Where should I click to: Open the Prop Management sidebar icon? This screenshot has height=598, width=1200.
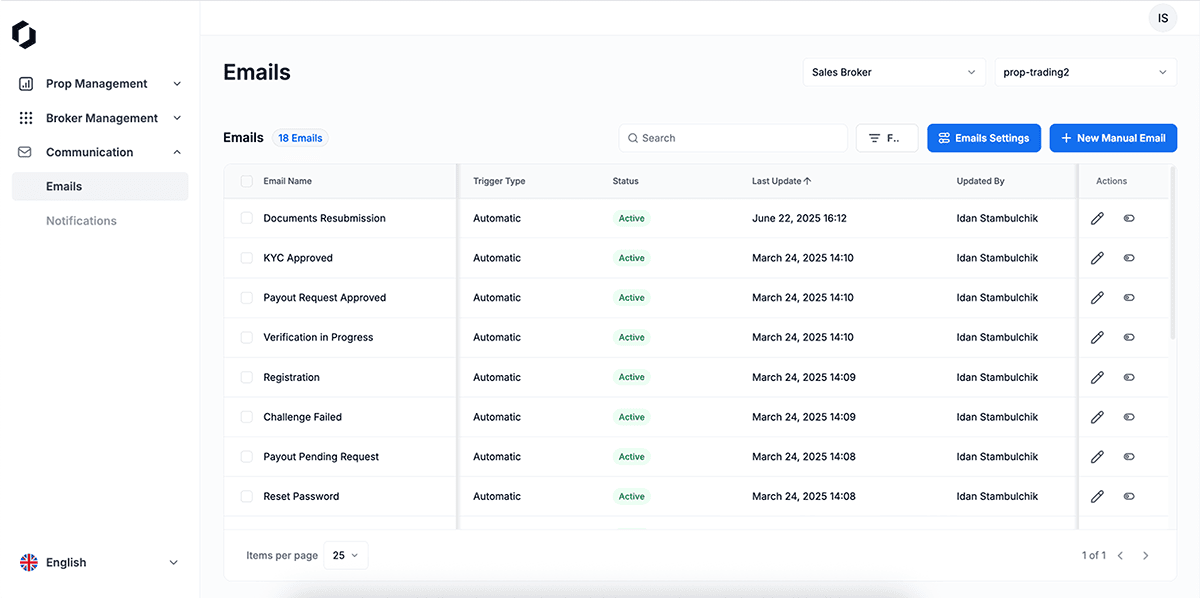(x=27, y=84)
